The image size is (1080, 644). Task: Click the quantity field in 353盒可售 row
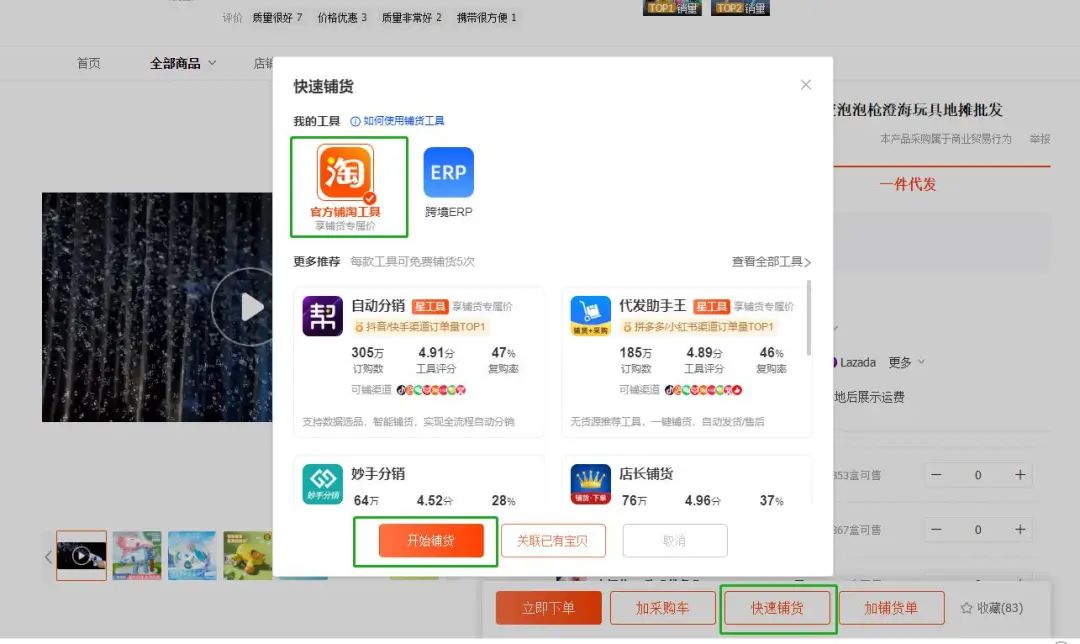coord(978,475)
